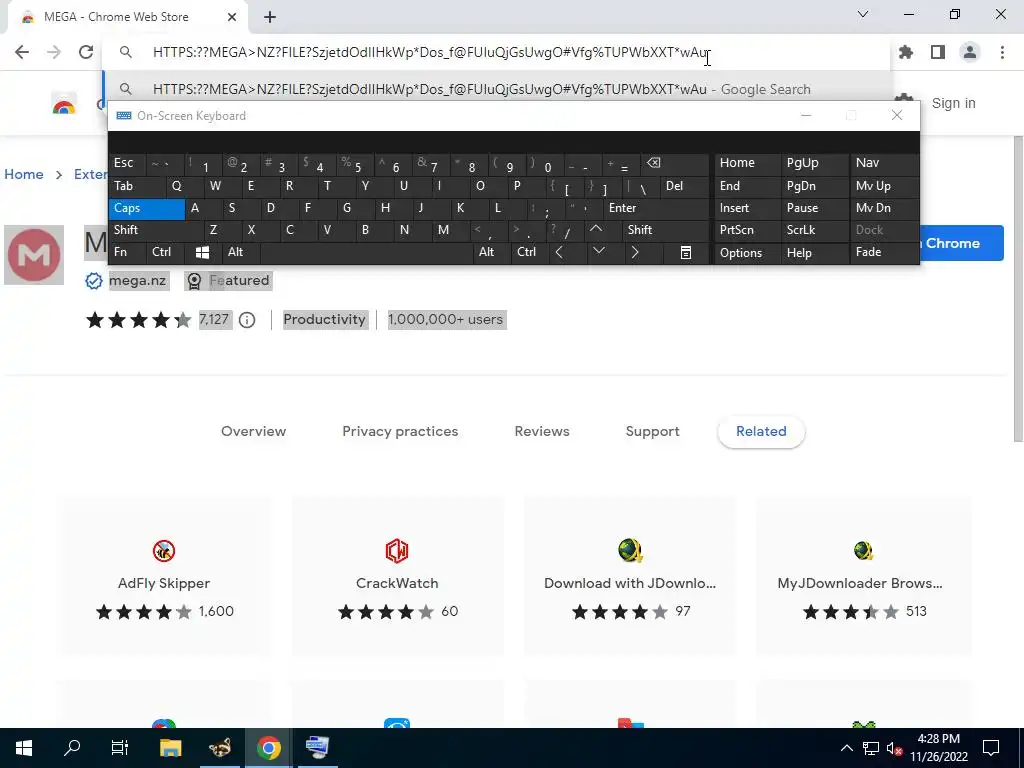
Task: Open Chrome profile avatar icon
Action: 970,52
